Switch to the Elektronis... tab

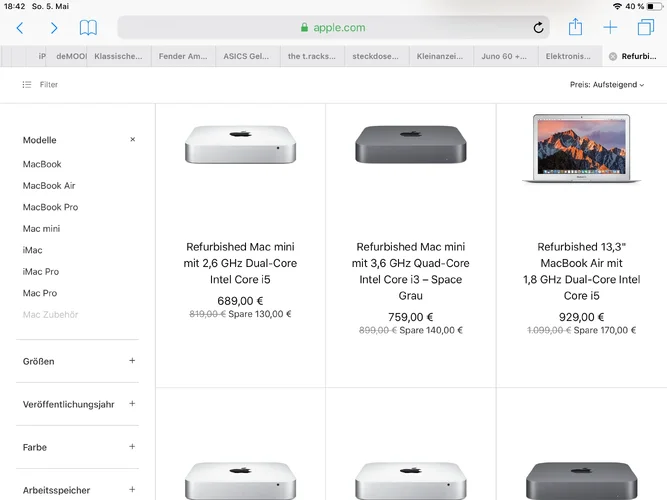(x=568, y=56)
